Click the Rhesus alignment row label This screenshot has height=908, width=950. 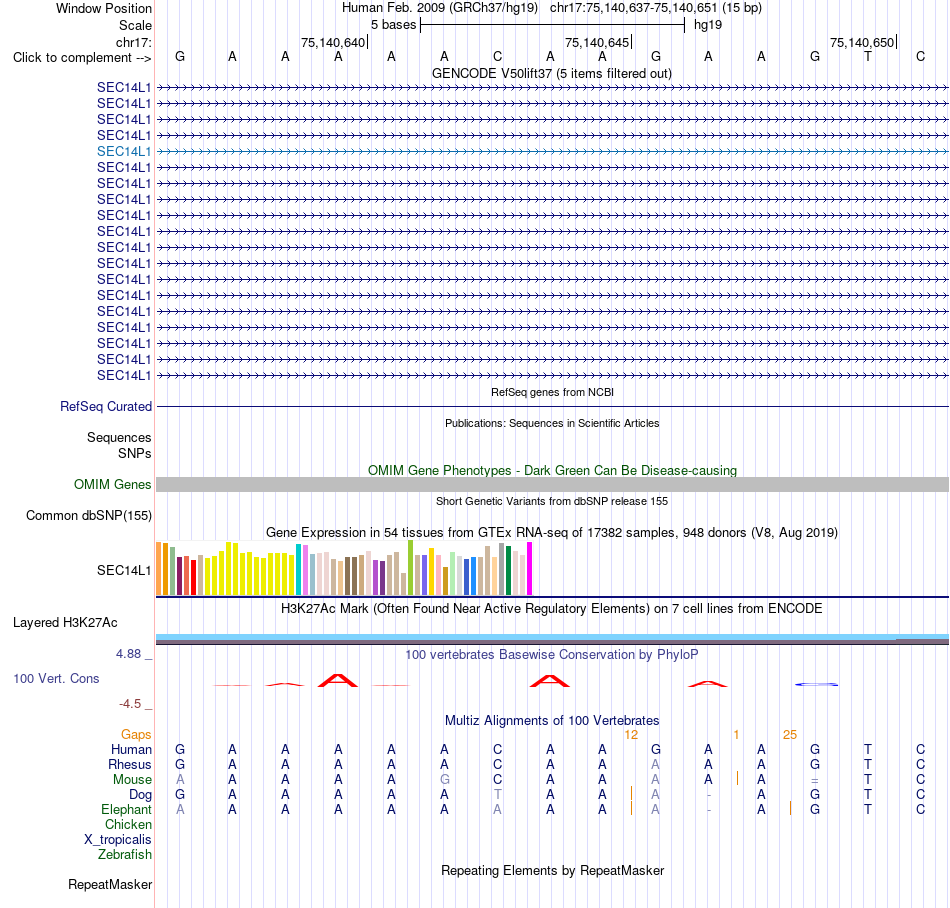(x=130, y=765)
